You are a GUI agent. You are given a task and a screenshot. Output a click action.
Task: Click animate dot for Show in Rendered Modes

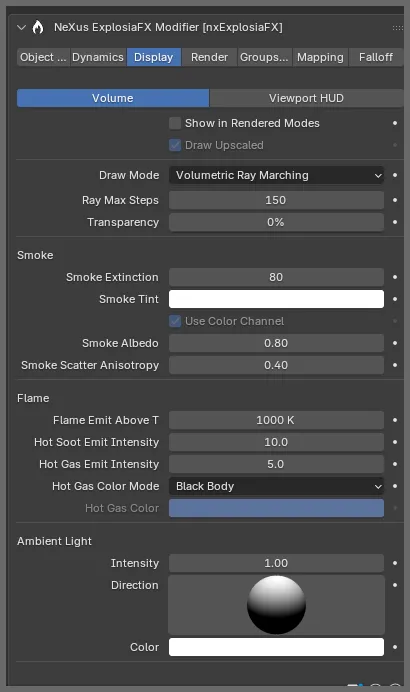pos(395,123)
